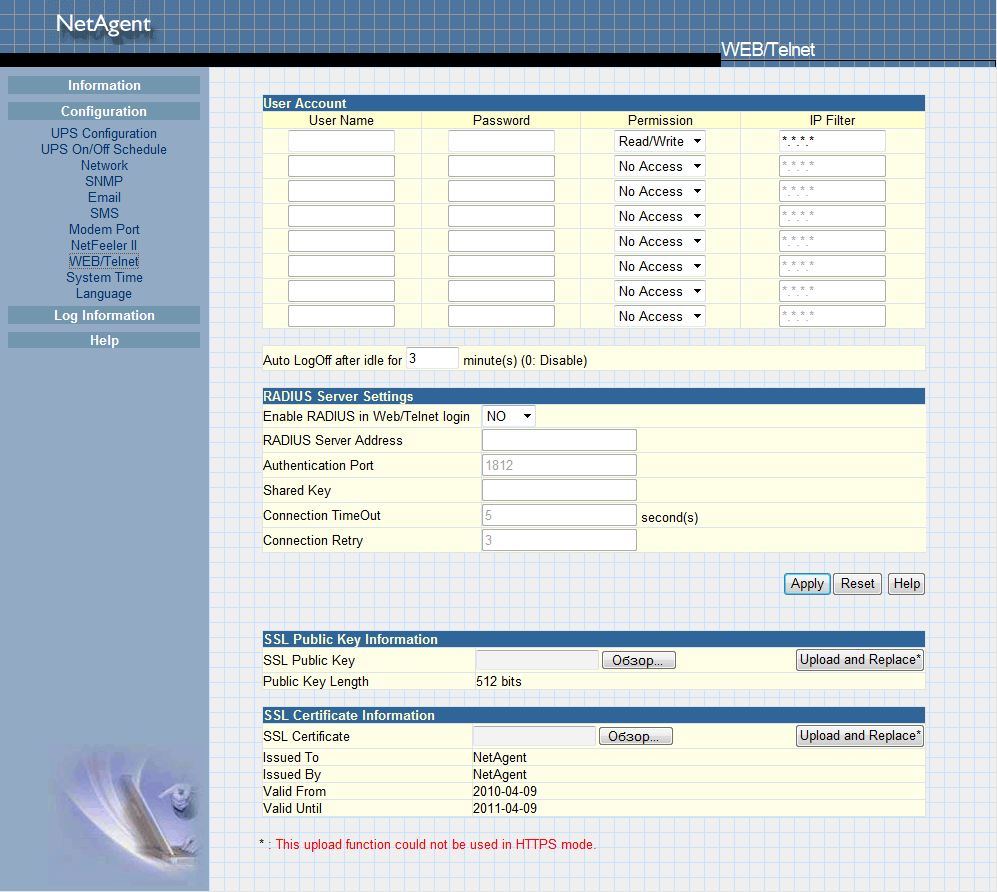Open the Modem Port link

tap(104, 230)
